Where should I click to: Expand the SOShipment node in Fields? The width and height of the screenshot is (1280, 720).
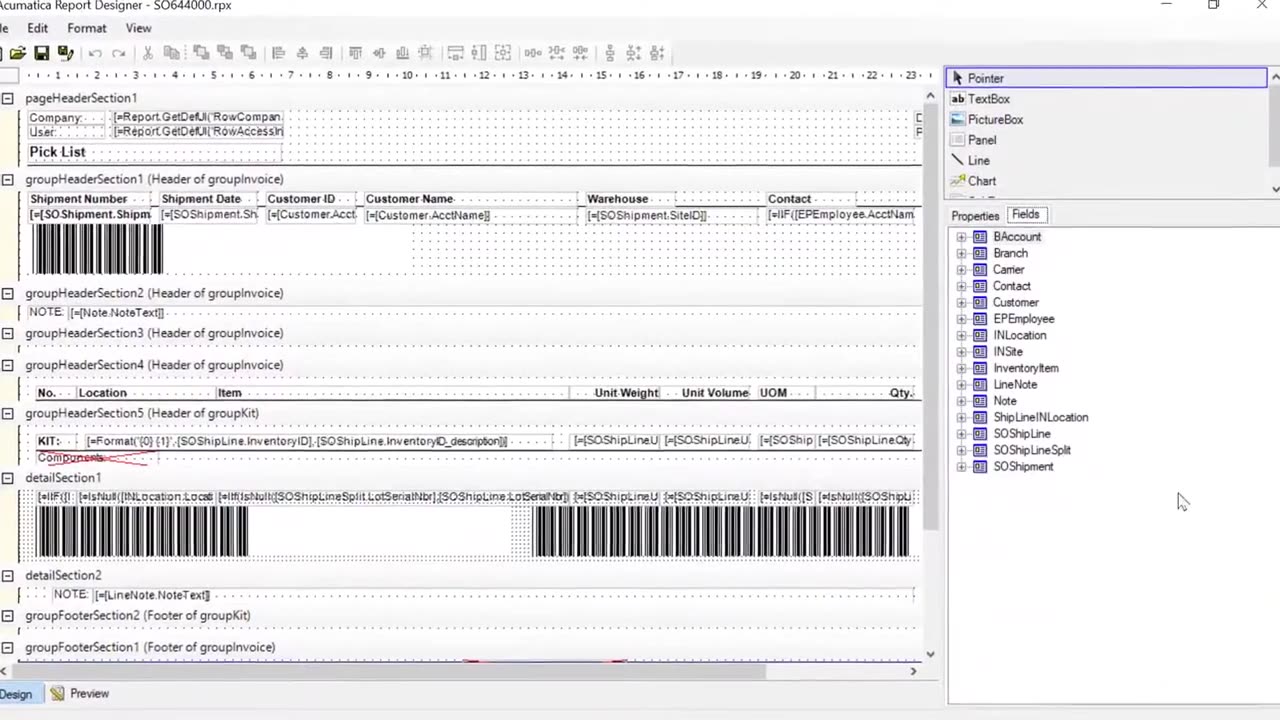[961, 467]
